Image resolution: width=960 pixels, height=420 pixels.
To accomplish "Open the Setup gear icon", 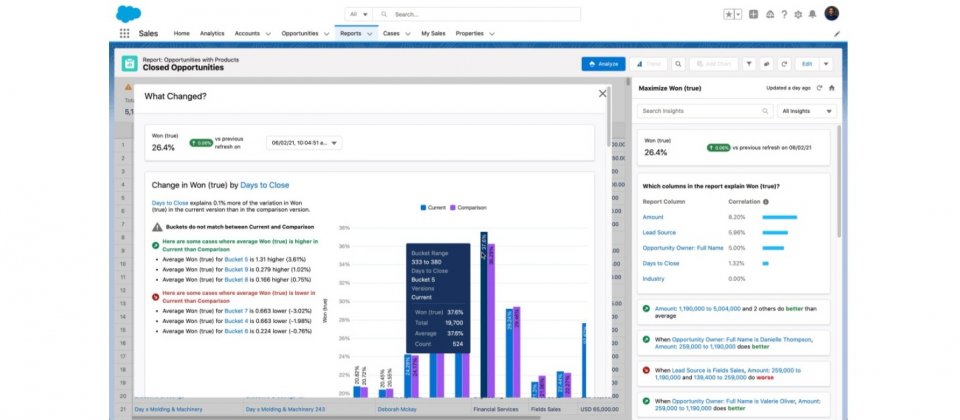I will 798,14.
